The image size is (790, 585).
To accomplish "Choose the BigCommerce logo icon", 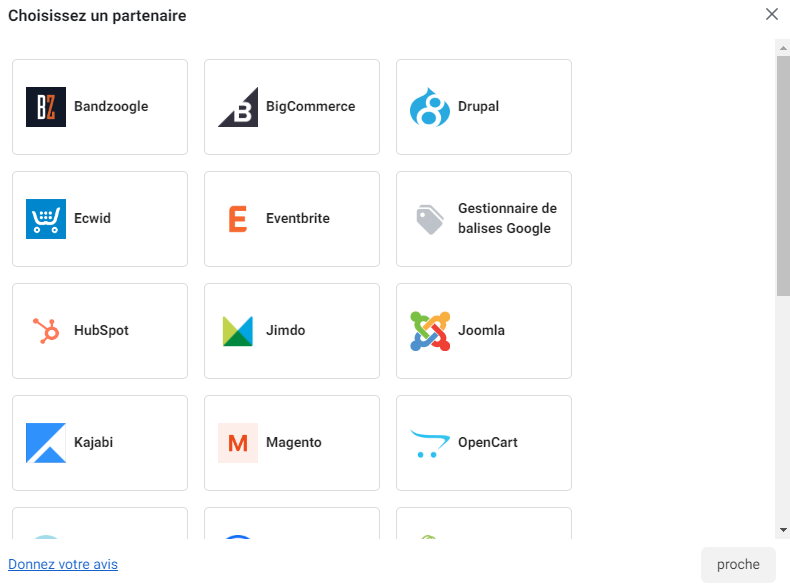I will coord(238,107).
